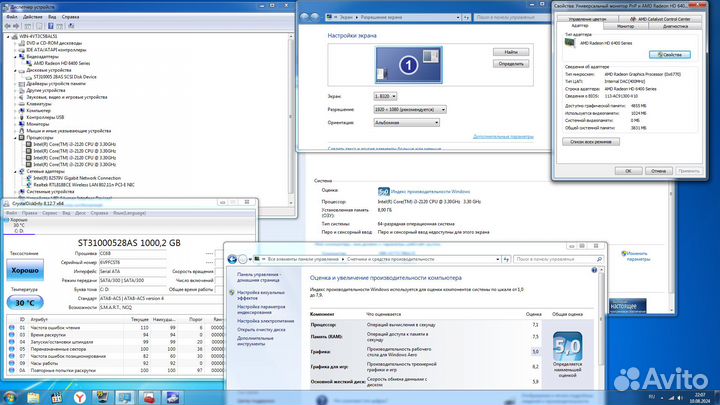Click Device Manager toolbar Back arrow

(x=8, y=26)
